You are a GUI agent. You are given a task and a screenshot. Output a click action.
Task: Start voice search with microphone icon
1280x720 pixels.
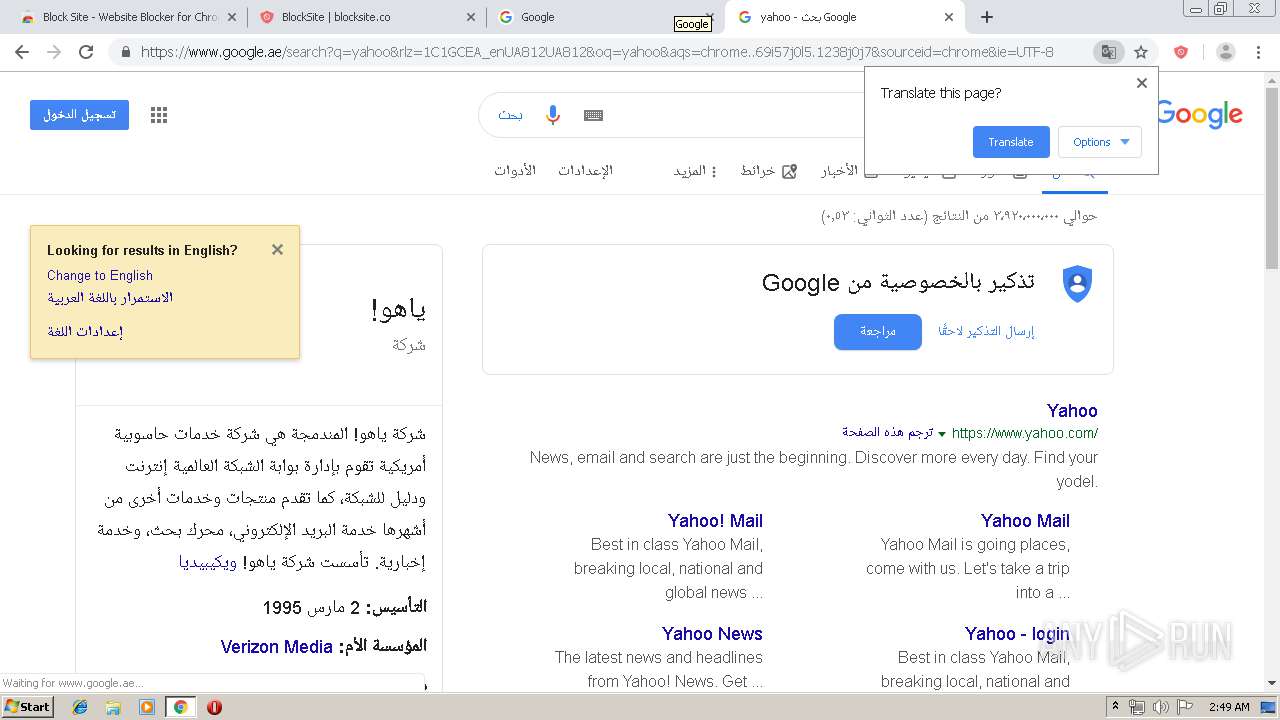pyautogui.click(x=552, y=115)
